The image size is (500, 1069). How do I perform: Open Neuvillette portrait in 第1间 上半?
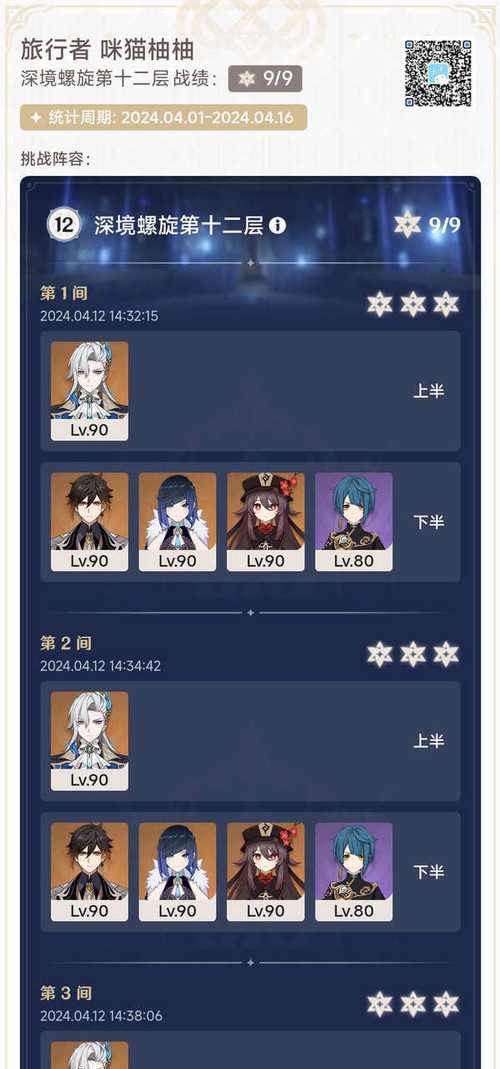pyautogui.click(x=89, y=391)
